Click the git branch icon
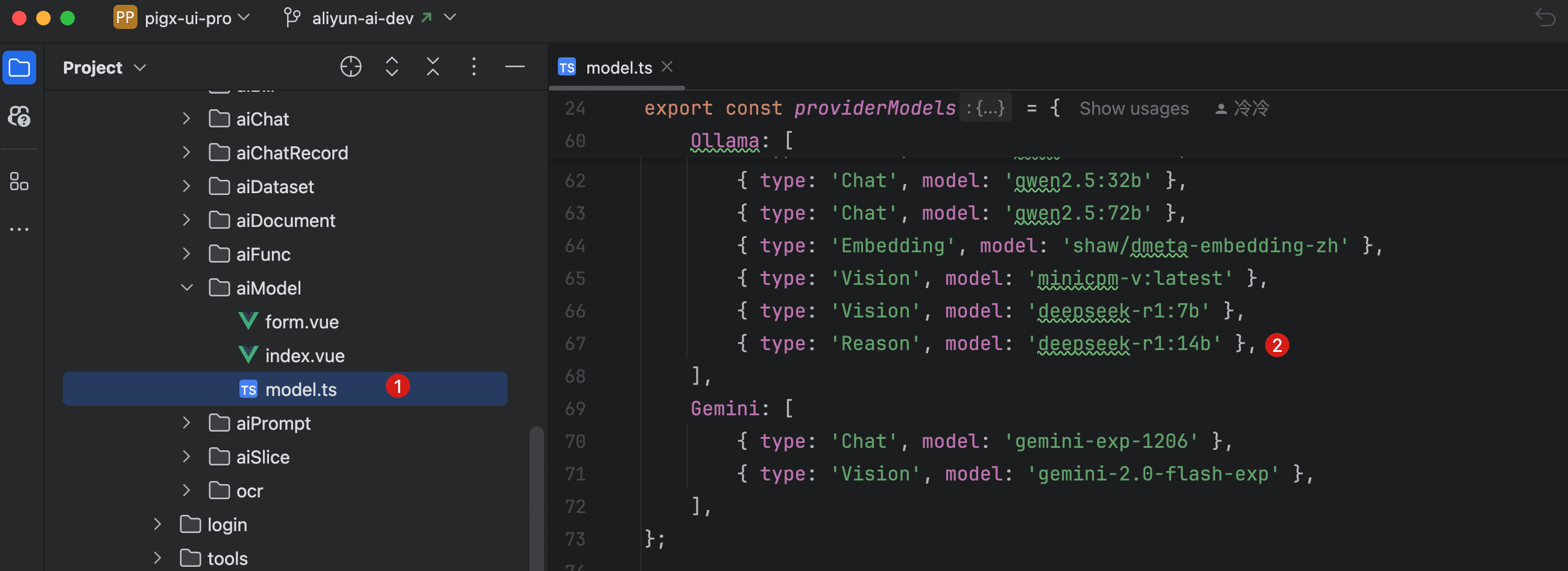This screenshot has width=1568, height=571. pyautogui.click(x=292, y=18)
